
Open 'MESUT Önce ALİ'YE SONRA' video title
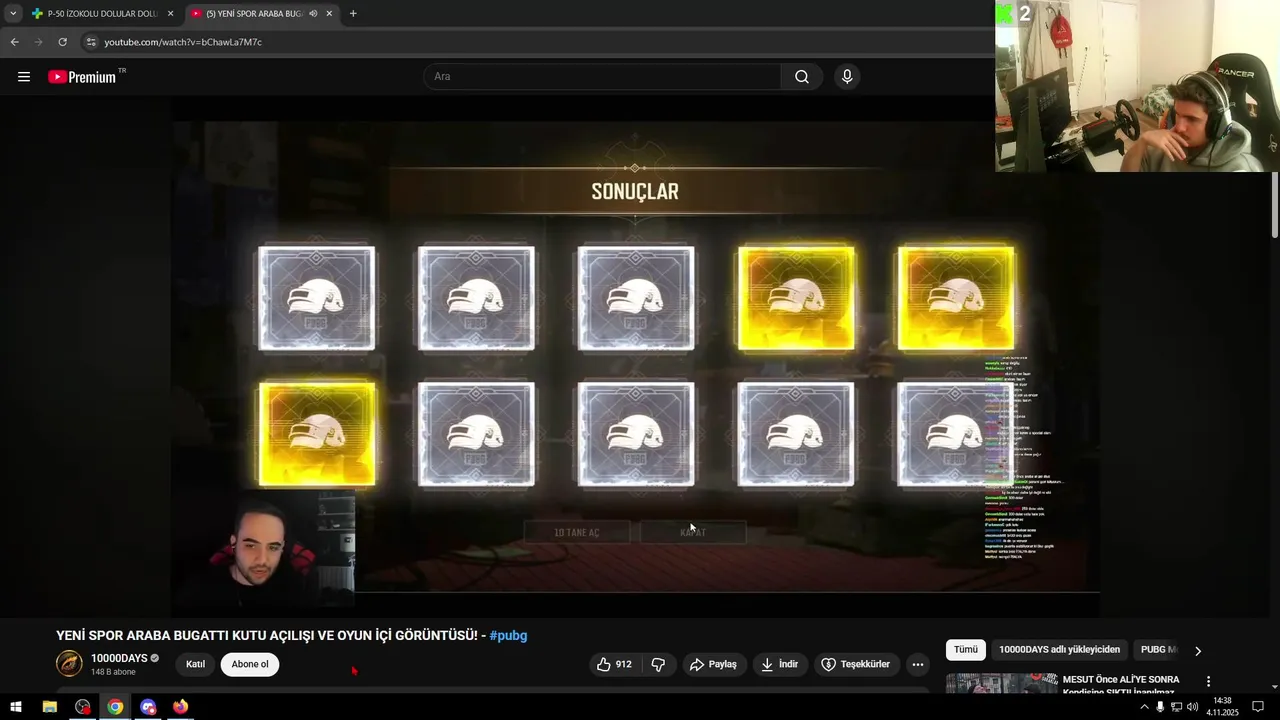(x=1121, y=685)
